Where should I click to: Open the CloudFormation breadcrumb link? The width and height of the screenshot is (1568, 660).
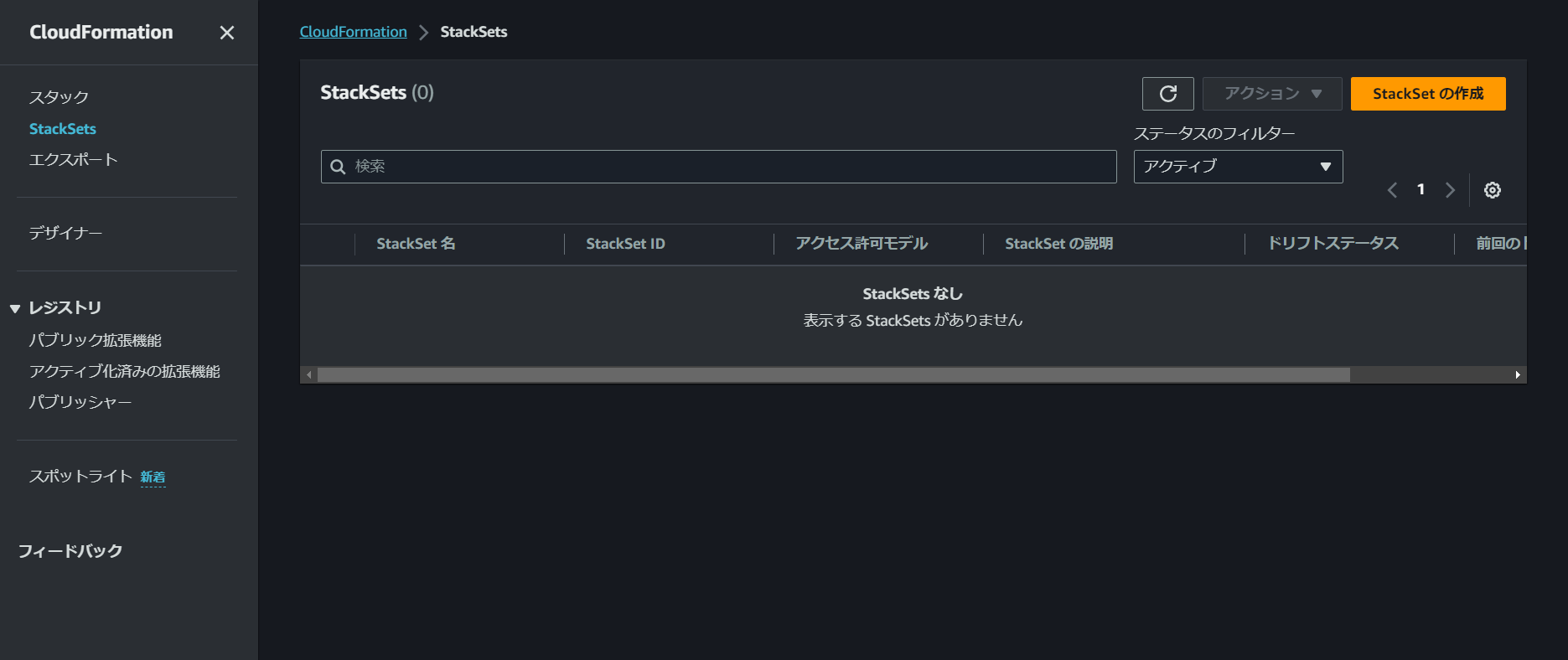(353, 32)
